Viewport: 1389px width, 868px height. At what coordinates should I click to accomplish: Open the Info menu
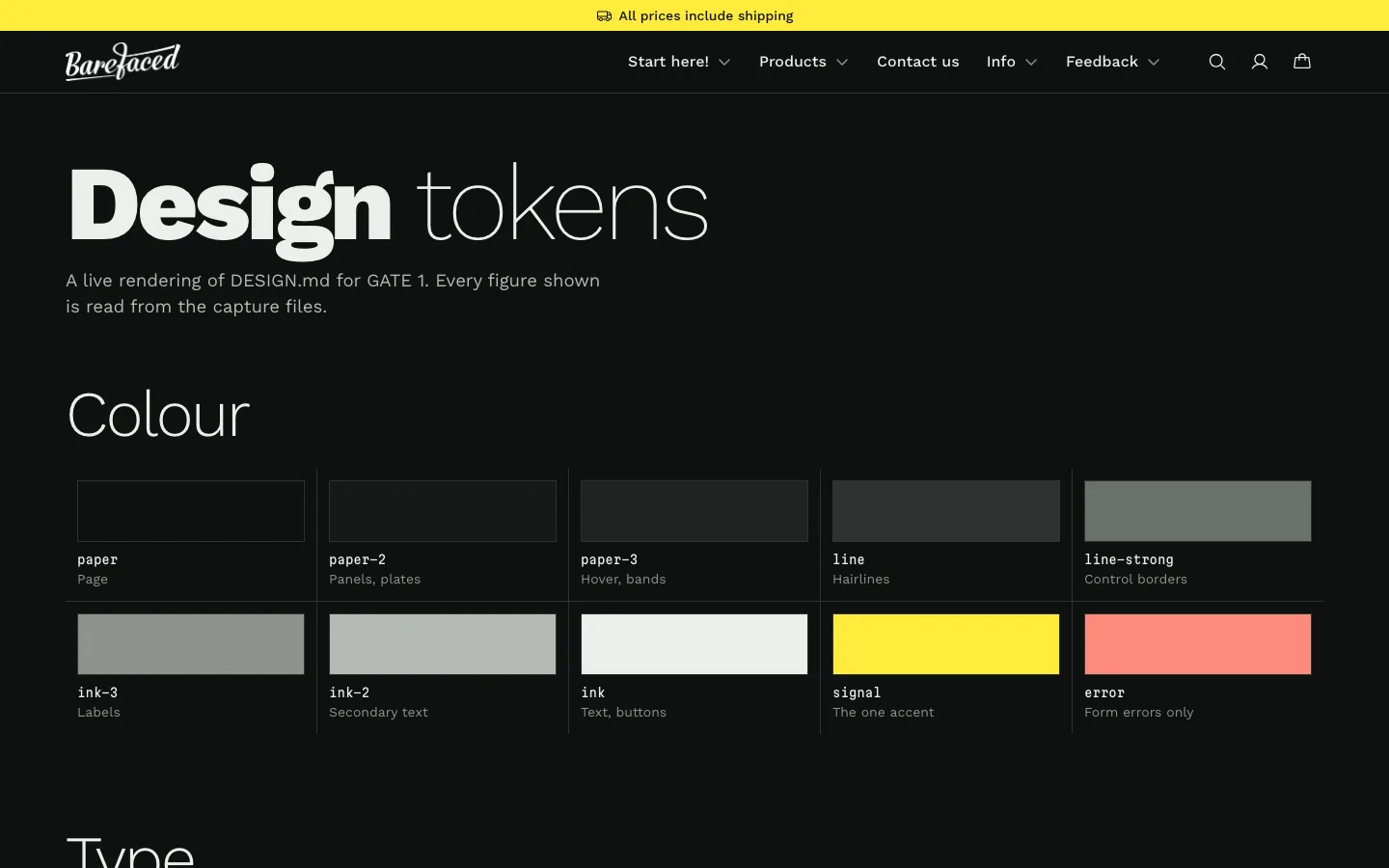[1012, 62]
